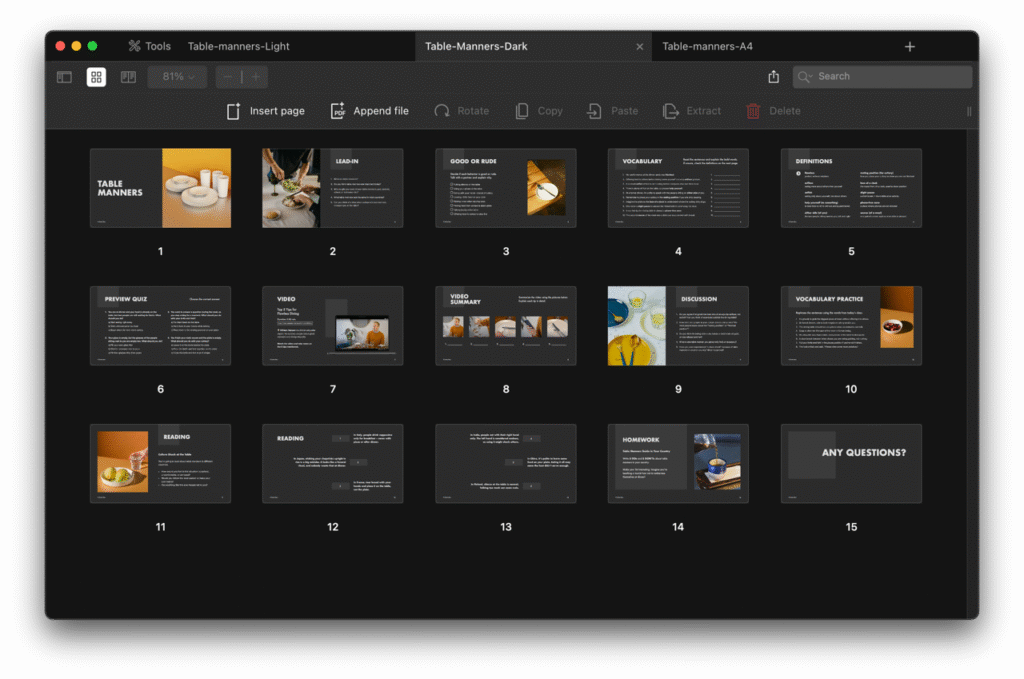This screenshot has height=679, width=1024.
Task: Open the Tools menu
Action: tap(149, 46)
